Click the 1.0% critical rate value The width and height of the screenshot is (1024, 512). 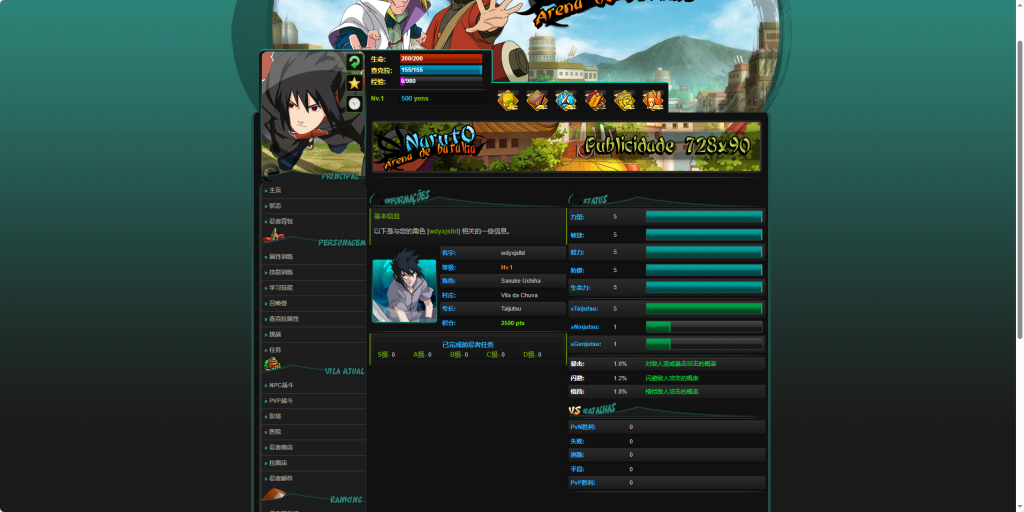pyautogui.click(x=620, y=364)
